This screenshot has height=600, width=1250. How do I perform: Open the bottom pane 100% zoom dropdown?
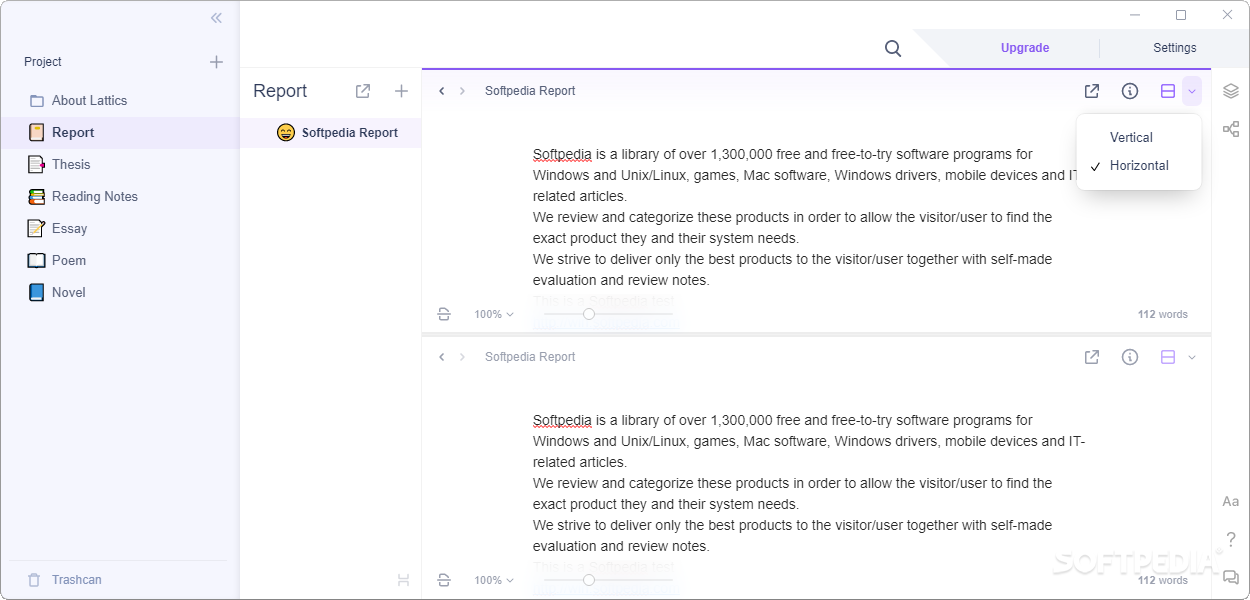point(494,580)
